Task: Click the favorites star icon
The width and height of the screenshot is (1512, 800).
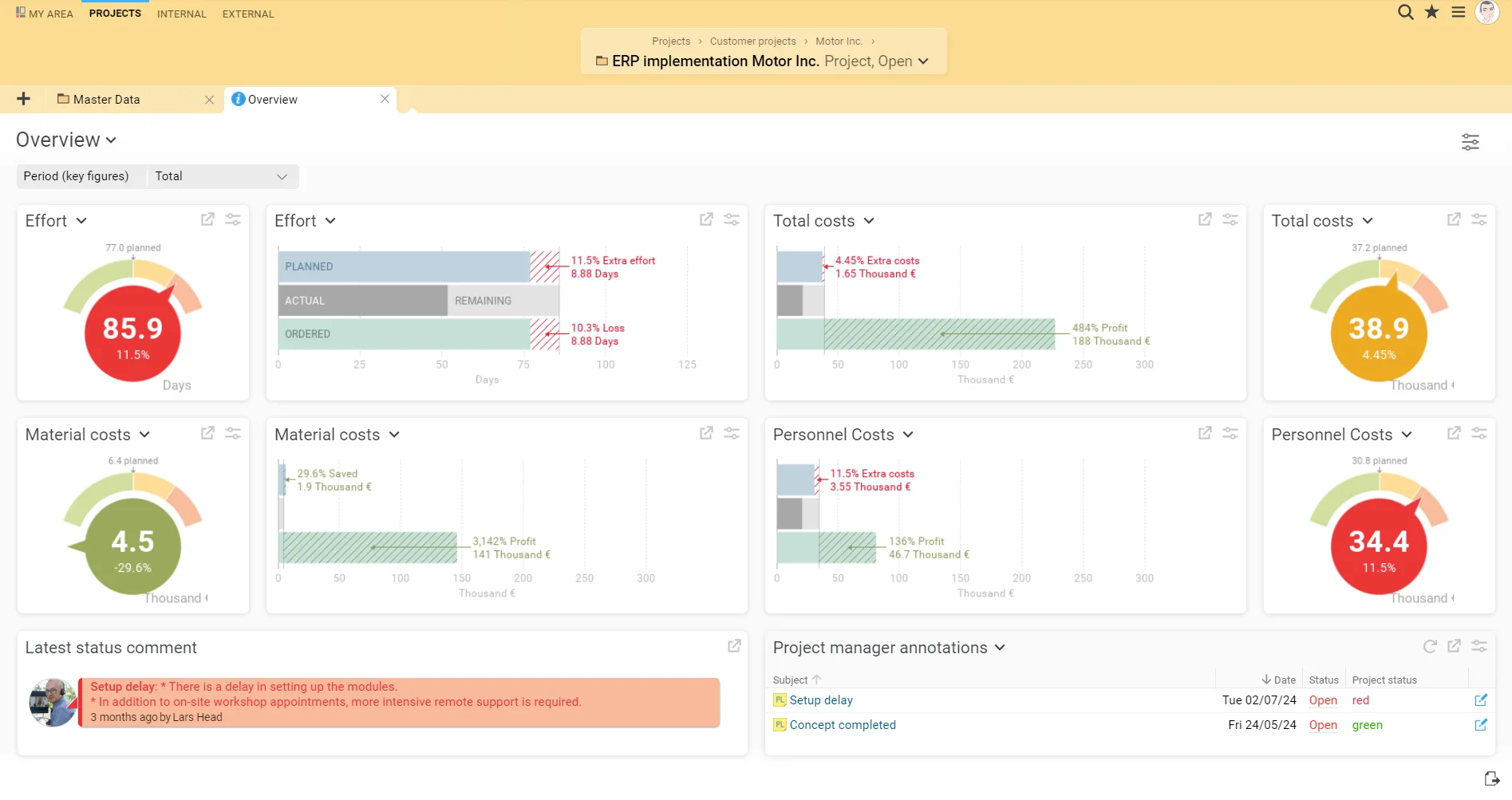Action: [1431, 12]
